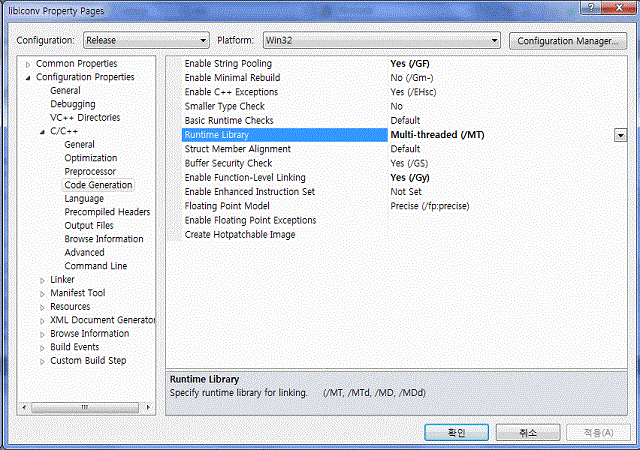The image size is (640, 450).
Task: Expand the XML Document Generator node
Action: coord(42,321)
